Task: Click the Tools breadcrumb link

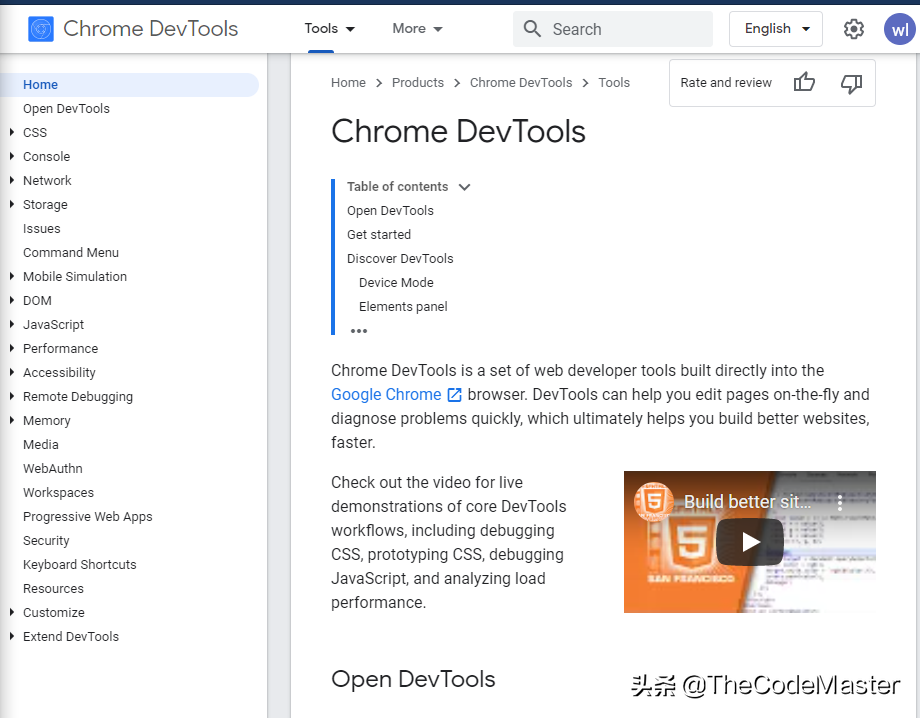Action: coord(614,83)
